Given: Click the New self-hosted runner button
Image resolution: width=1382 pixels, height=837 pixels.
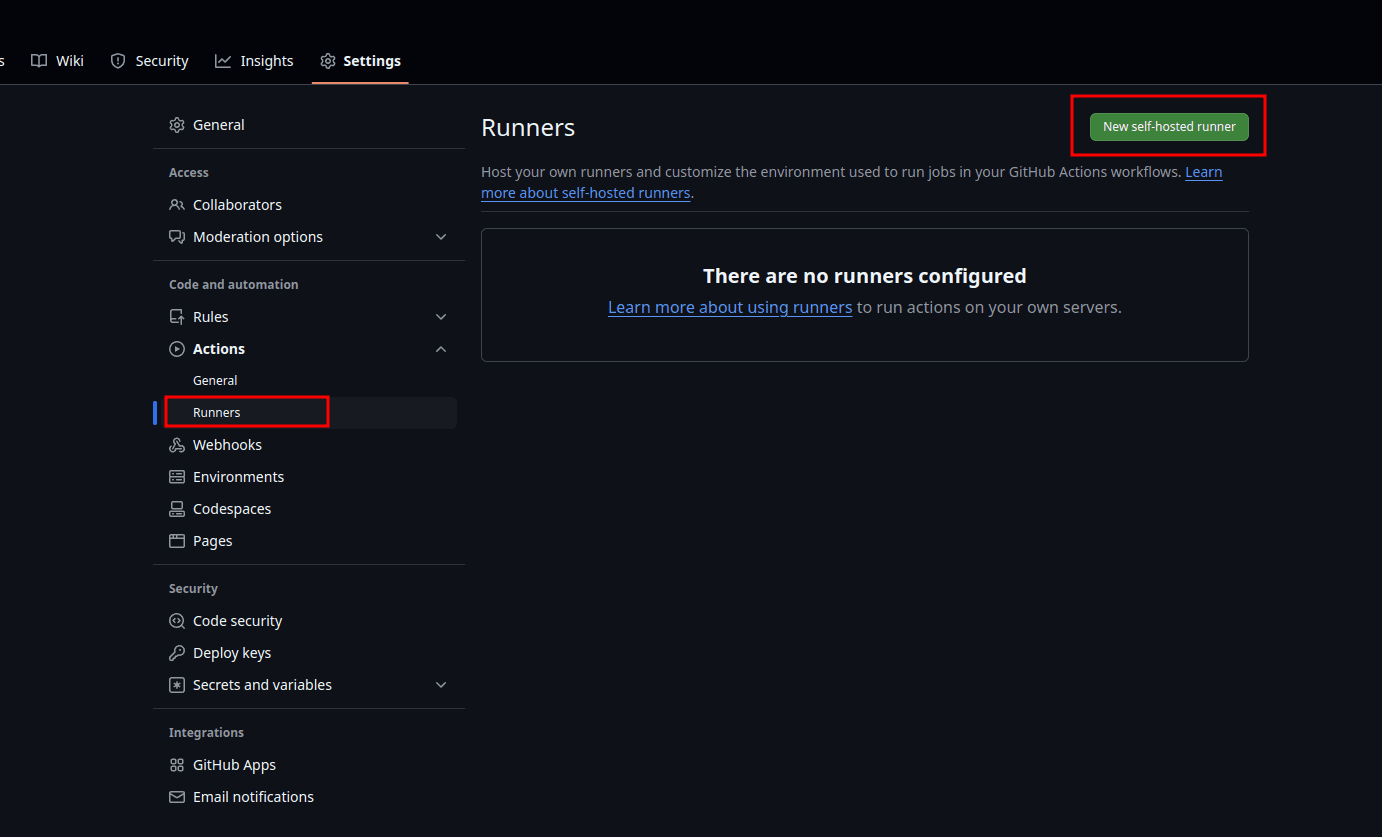Looking at the screenshot, I should click(x=1168, y=126).
